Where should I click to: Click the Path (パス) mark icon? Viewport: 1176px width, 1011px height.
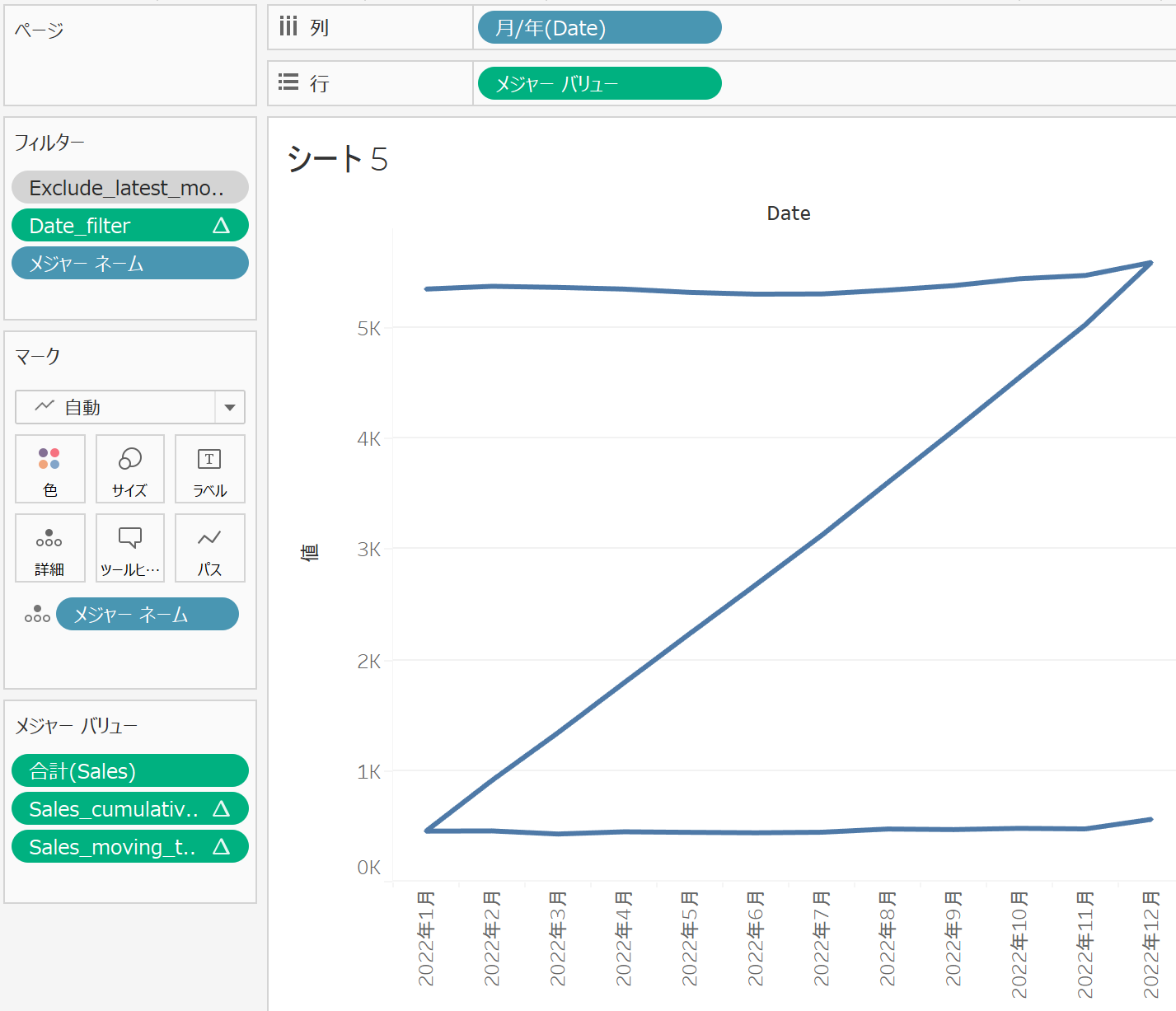pyautogui.click(x=209, y=548)
